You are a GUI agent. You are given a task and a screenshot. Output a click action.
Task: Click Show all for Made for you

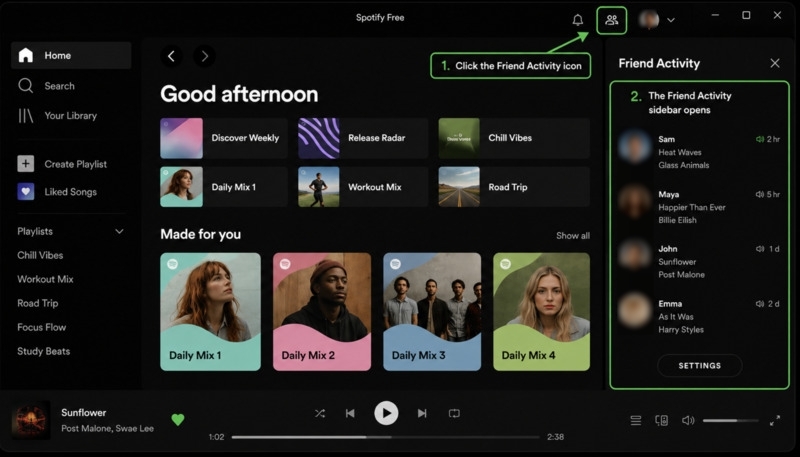[572, 236]
